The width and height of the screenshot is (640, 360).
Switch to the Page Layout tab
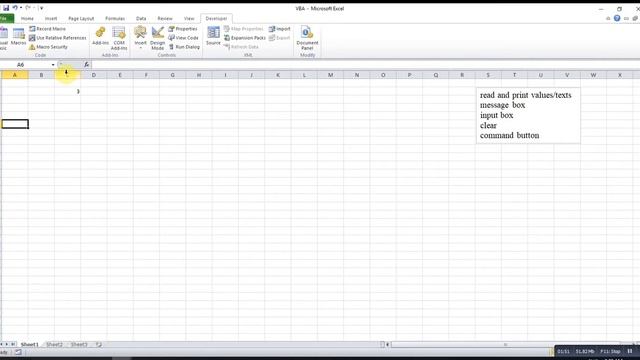tap(81, 18)
